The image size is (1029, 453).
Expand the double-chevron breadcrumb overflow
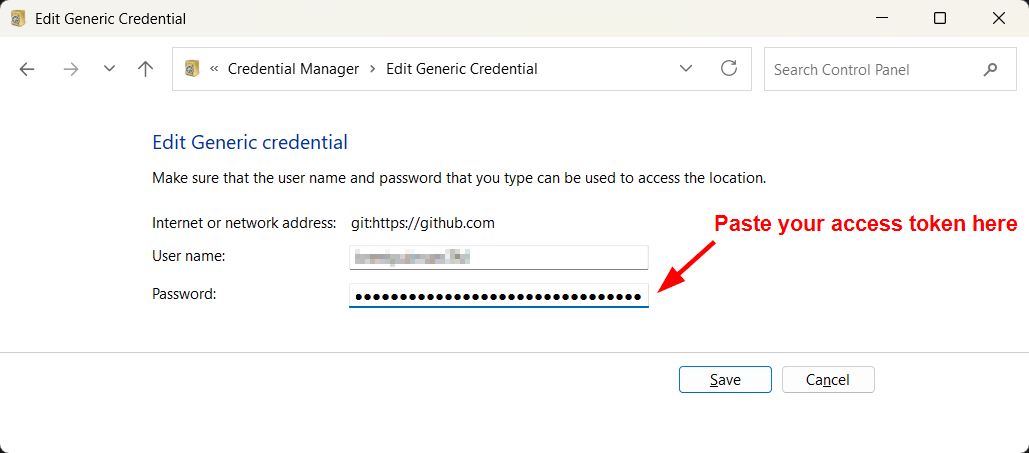[x=214, y=69]
